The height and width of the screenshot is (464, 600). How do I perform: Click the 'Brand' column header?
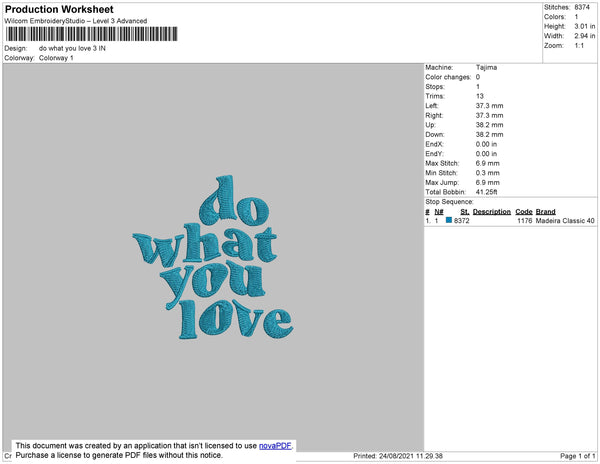[545, 212]
